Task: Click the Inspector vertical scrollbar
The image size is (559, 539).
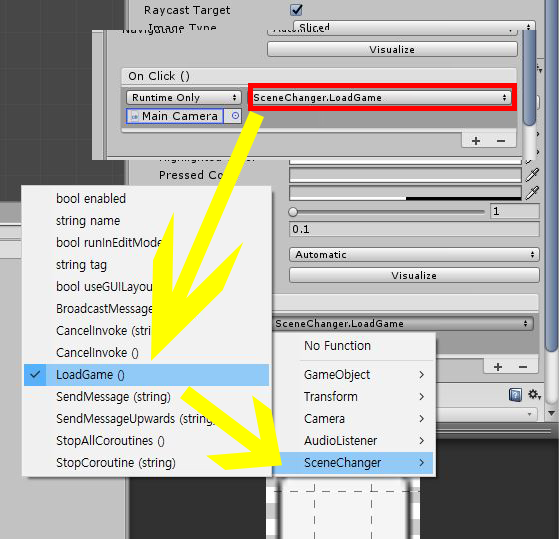Action: [x=552, y=178]
